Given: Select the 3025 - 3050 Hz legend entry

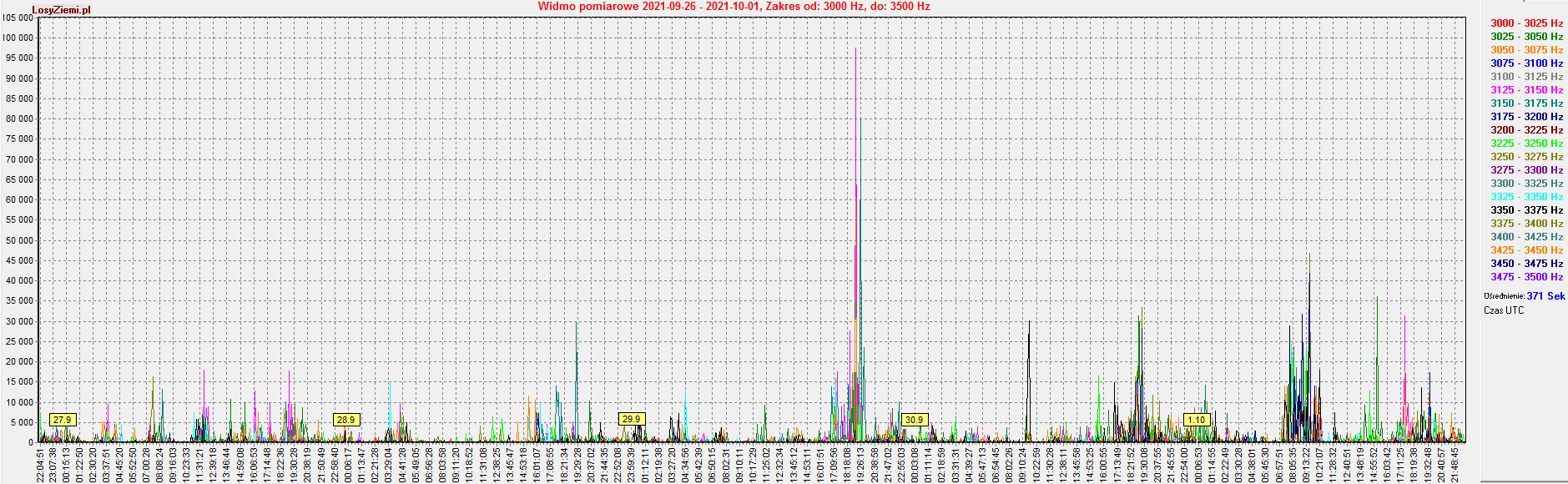Looking at the screenshot, I should tap(1526, 37).
